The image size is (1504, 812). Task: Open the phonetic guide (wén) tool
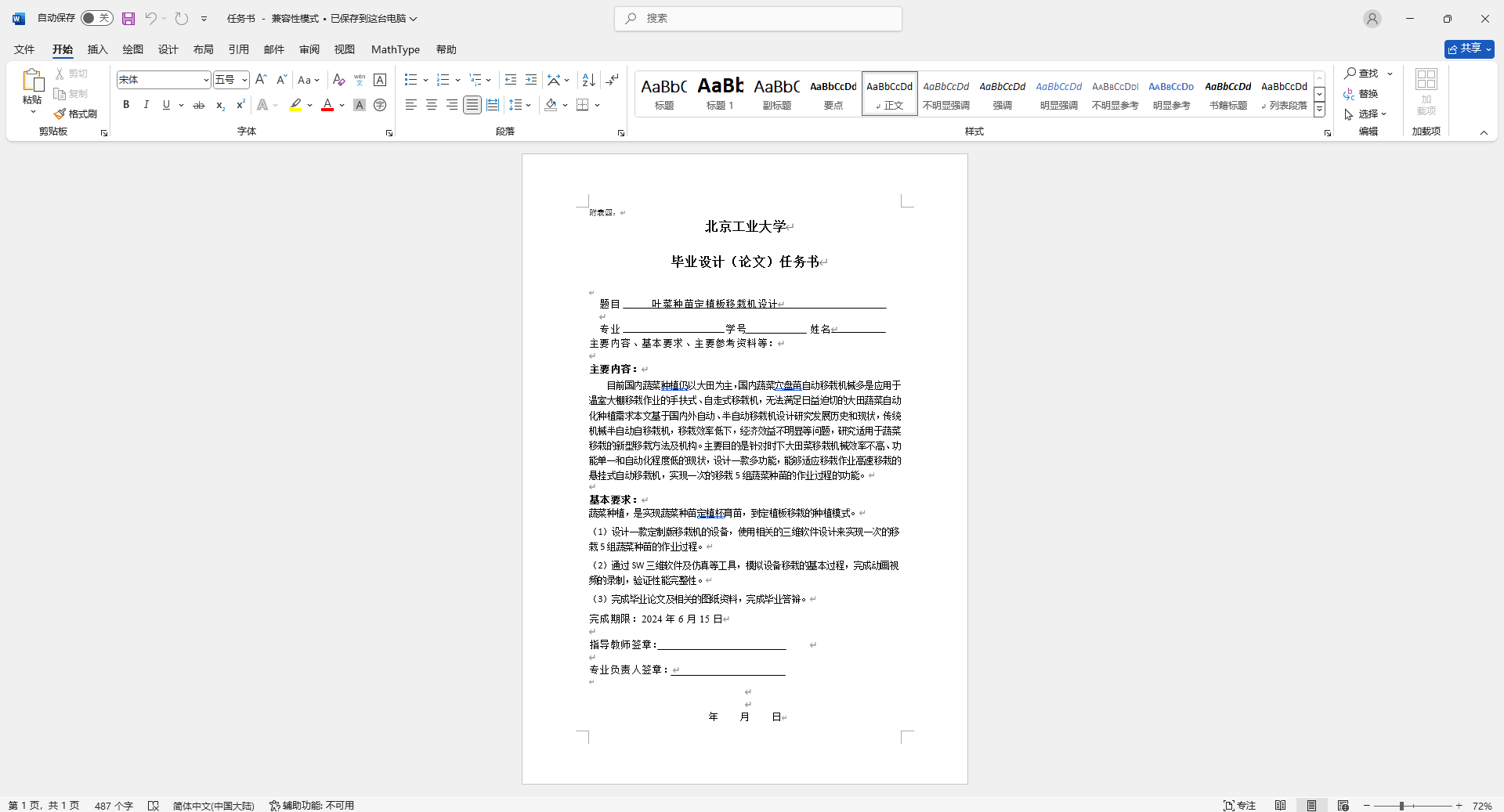click(360, 80)
